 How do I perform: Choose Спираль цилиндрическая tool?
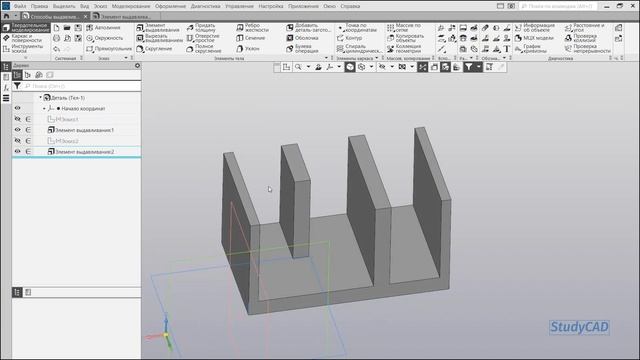coord(360,49)
